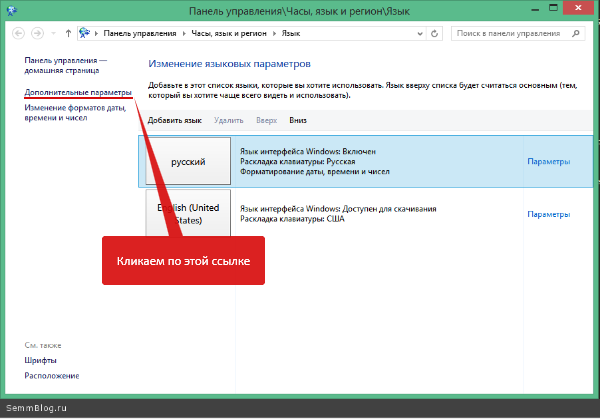
Task: Click the Back navigation arrow
Action: point(19,33)
